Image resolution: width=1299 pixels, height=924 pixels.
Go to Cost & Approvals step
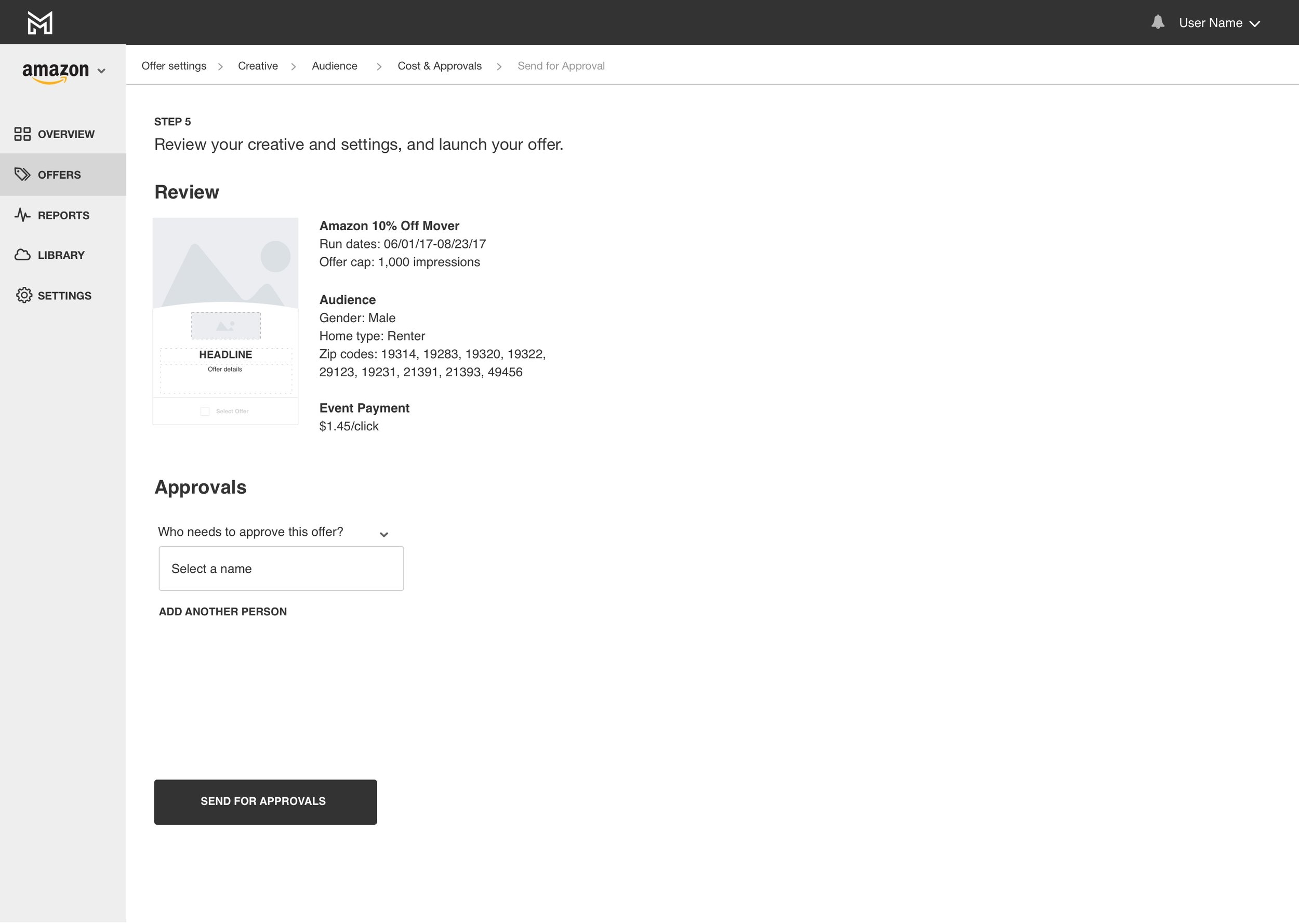tap(440, 66)
